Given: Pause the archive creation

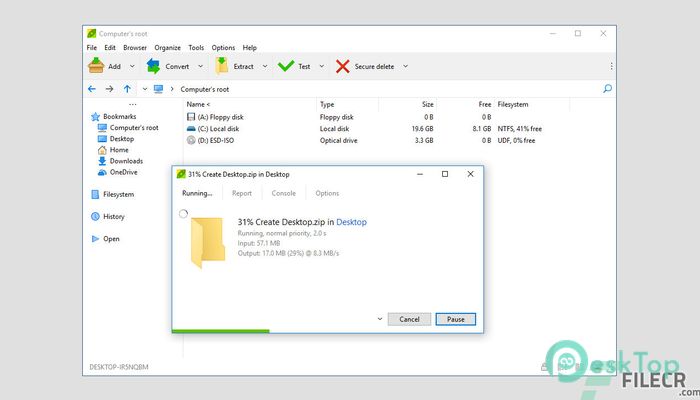Looking at the screenshot, I should (x=456, y=319).
